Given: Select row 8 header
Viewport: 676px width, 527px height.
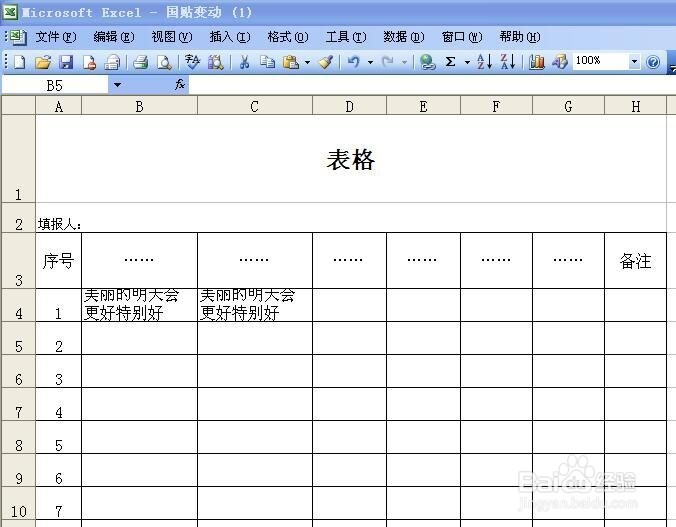Looking at the screenshot, I should click(x=19, y=437).
